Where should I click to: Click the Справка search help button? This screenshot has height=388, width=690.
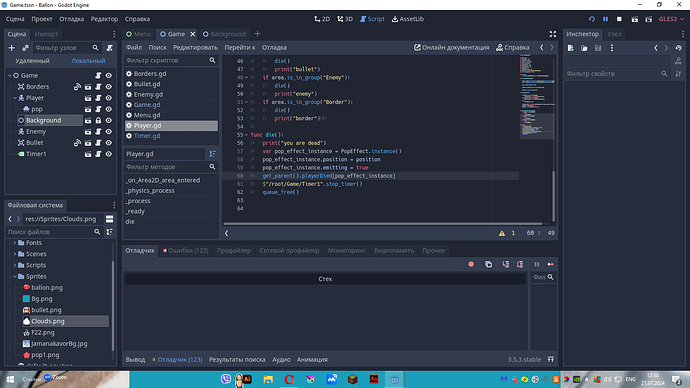(513, 48)
